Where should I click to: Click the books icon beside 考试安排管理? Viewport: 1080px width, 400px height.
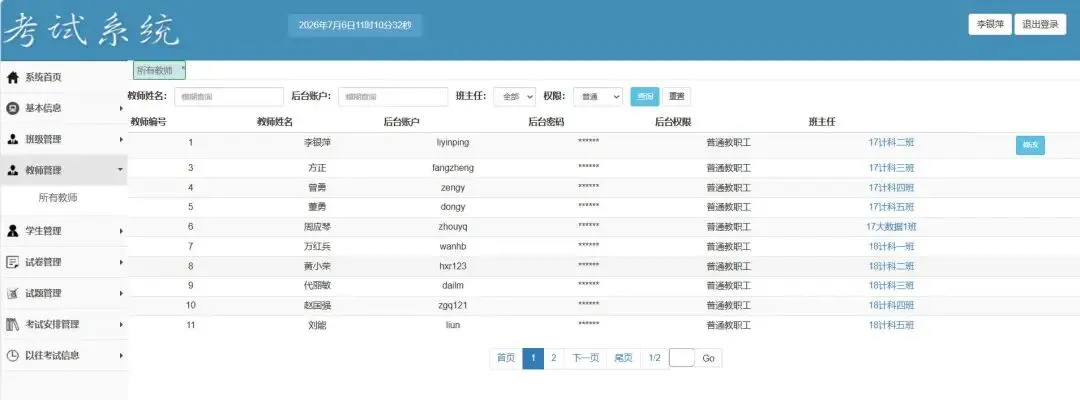point(12,324)
